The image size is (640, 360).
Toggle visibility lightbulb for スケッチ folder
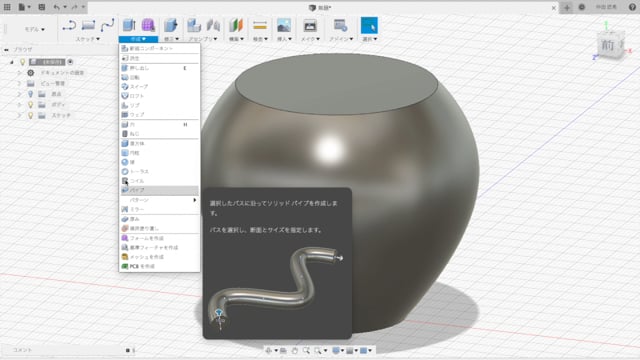click(30, 116)
